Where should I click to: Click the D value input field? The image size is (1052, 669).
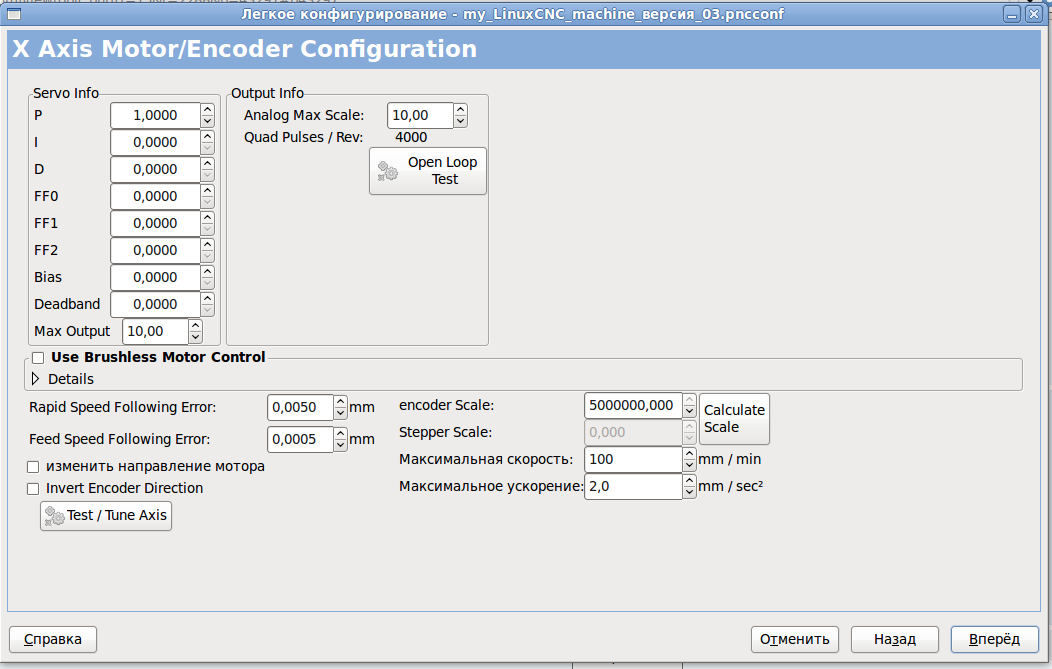[155, 169]
